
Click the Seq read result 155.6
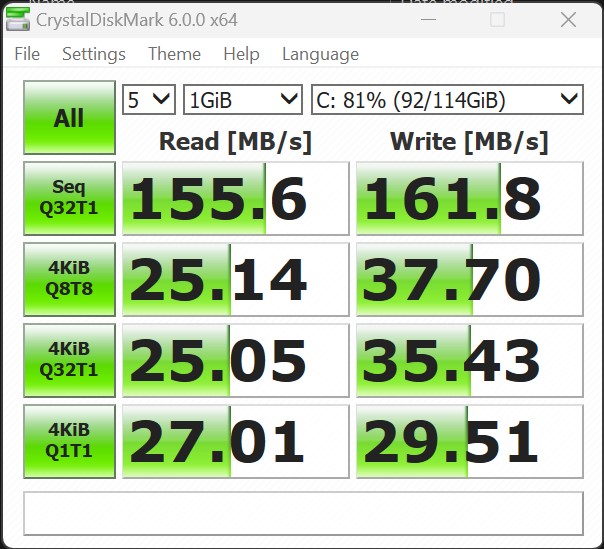236,198
